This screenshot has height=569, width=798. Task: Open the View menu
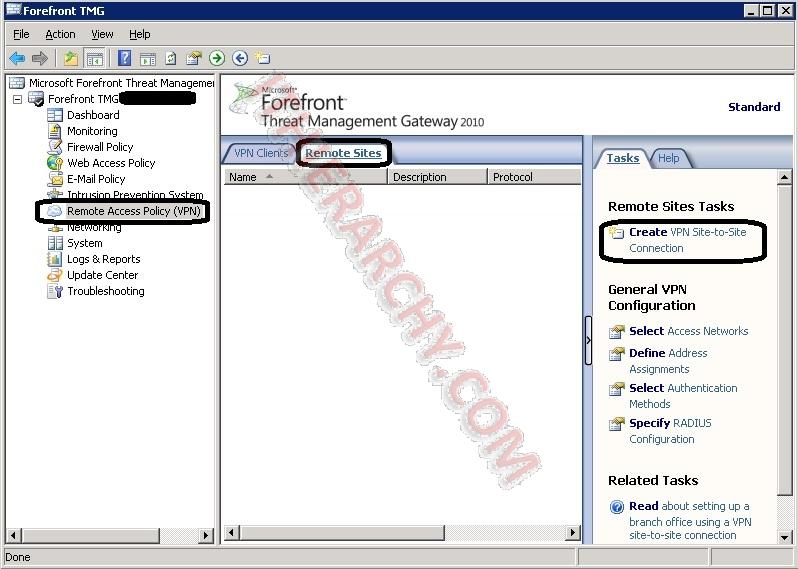102,34
